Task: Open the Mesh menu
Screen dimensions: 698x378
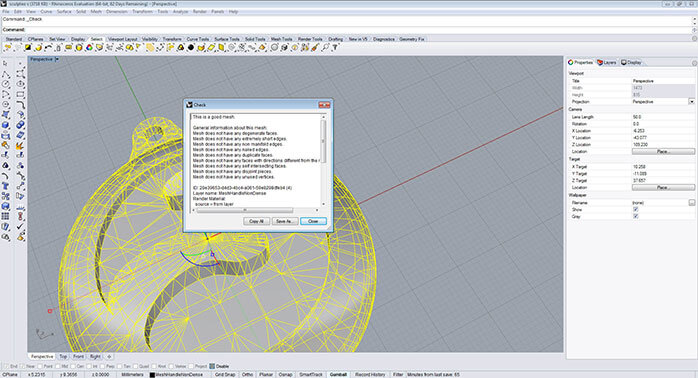Action: (96, 12)
